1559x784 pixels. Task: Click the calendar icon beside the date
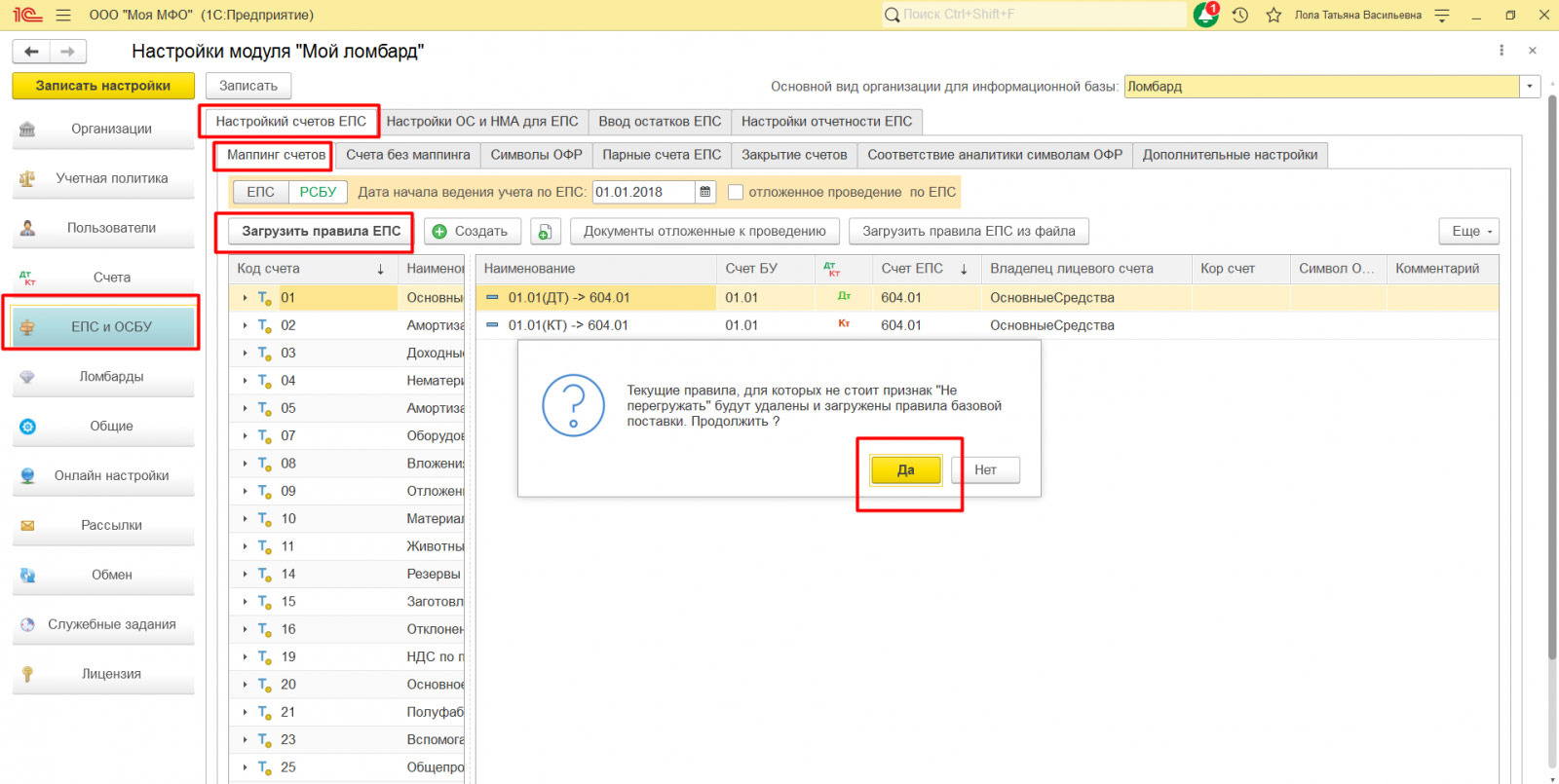click(x=705, y=192)
